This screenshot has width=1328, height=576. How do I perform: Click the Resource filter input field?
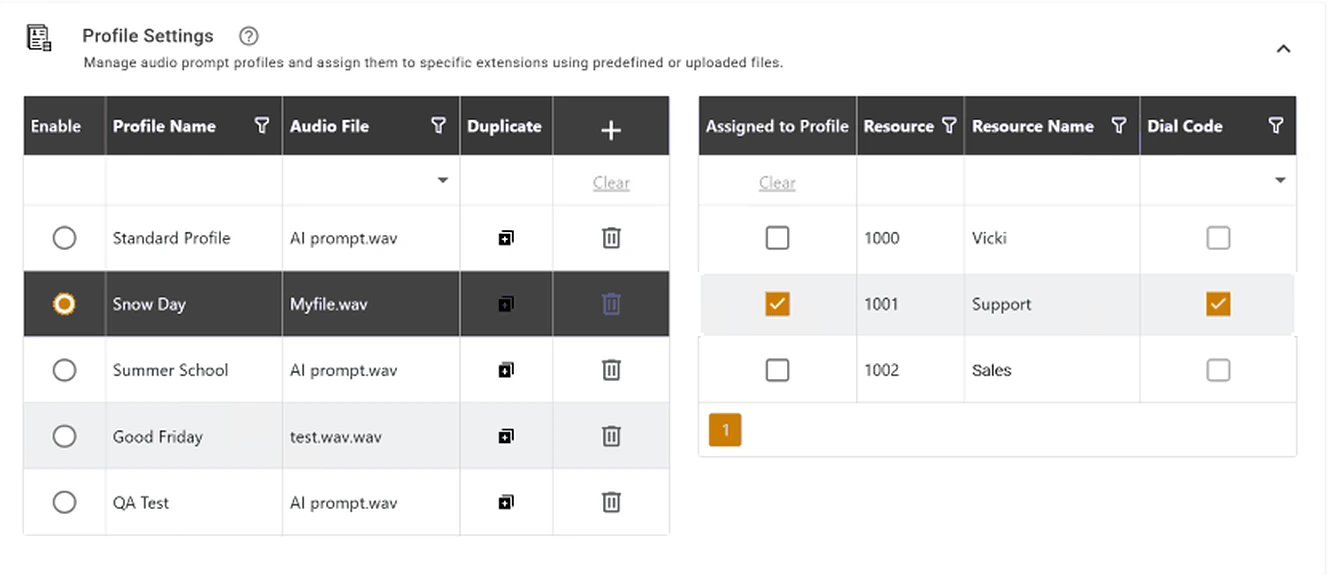click(910, 181)
